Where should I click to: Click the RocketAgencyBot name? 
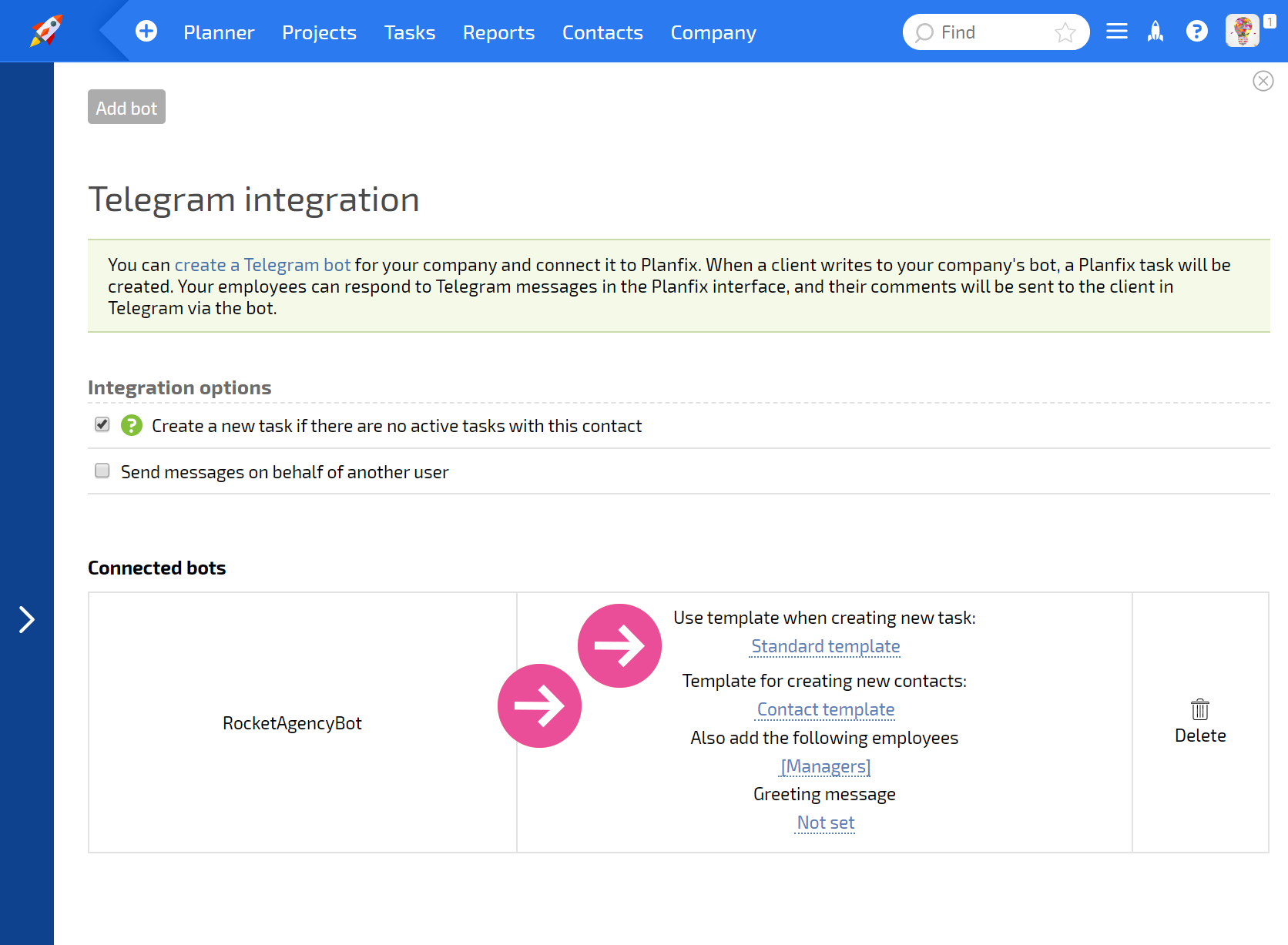point(292,723)
